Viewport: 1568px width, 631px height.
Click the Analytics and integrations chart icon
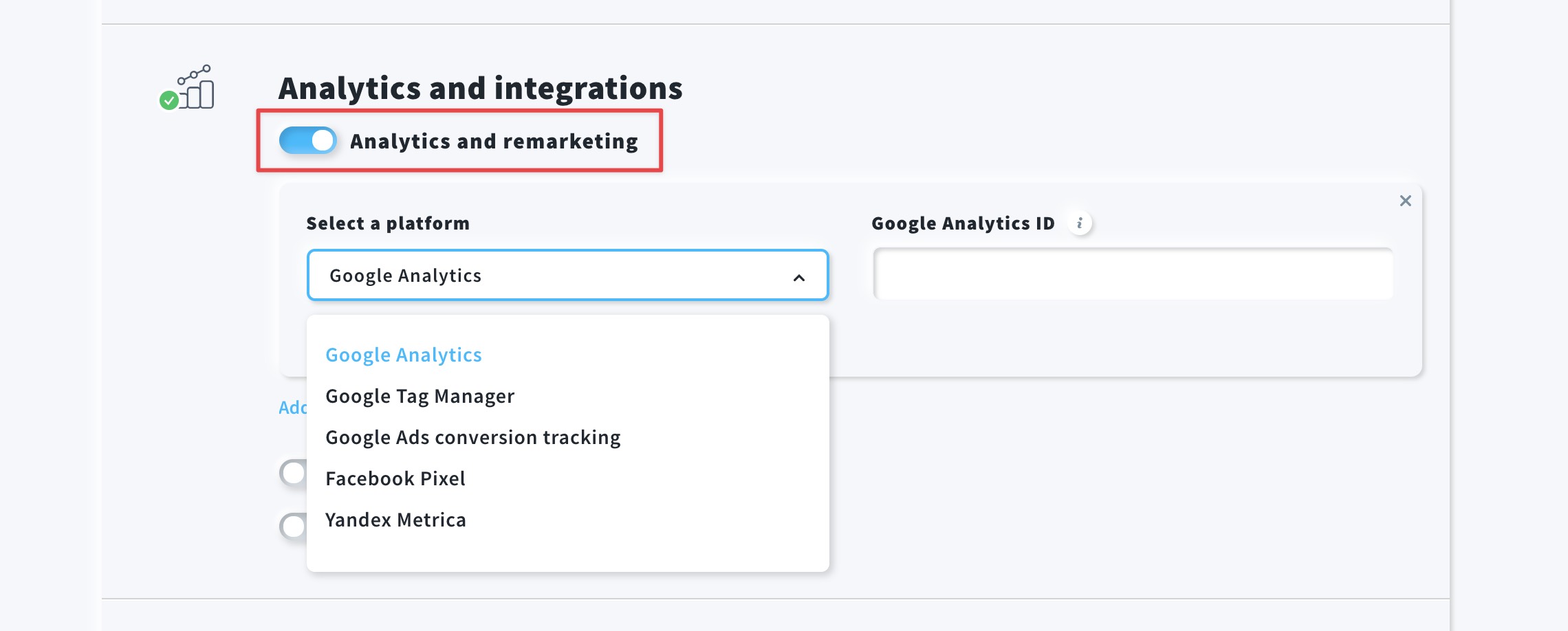187,87
